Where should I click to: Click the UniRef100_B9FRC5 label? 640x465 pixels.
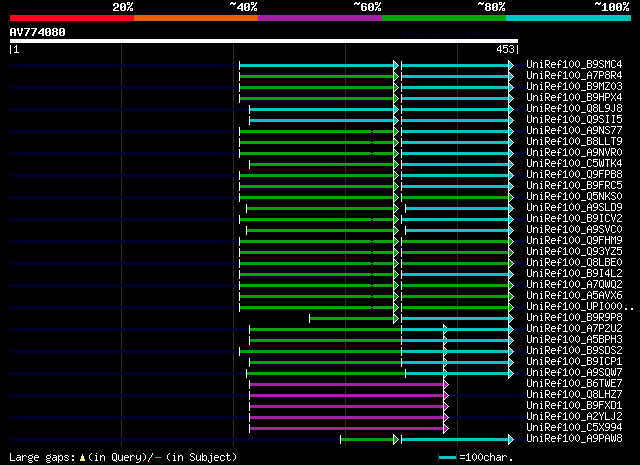point(574,186)
